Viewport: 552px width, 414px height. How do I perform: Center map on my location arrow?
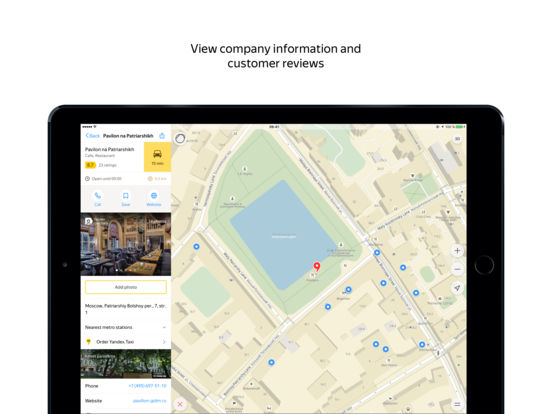coord(457,288)
